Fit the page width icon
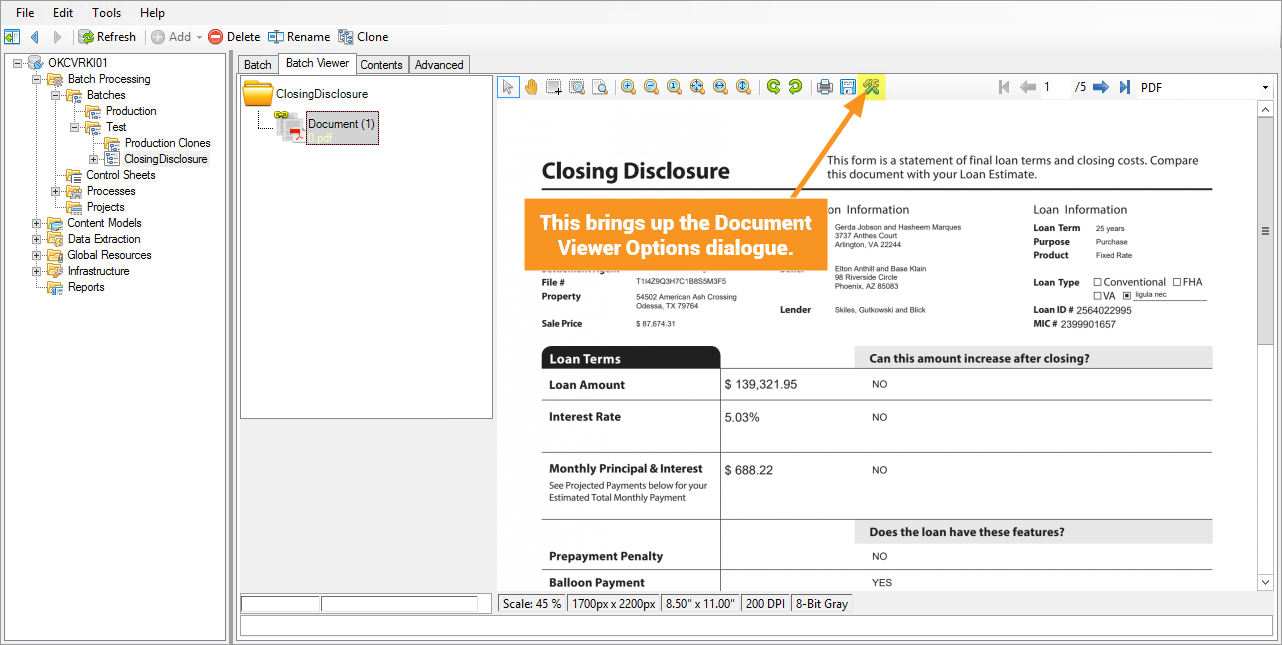 720,87
